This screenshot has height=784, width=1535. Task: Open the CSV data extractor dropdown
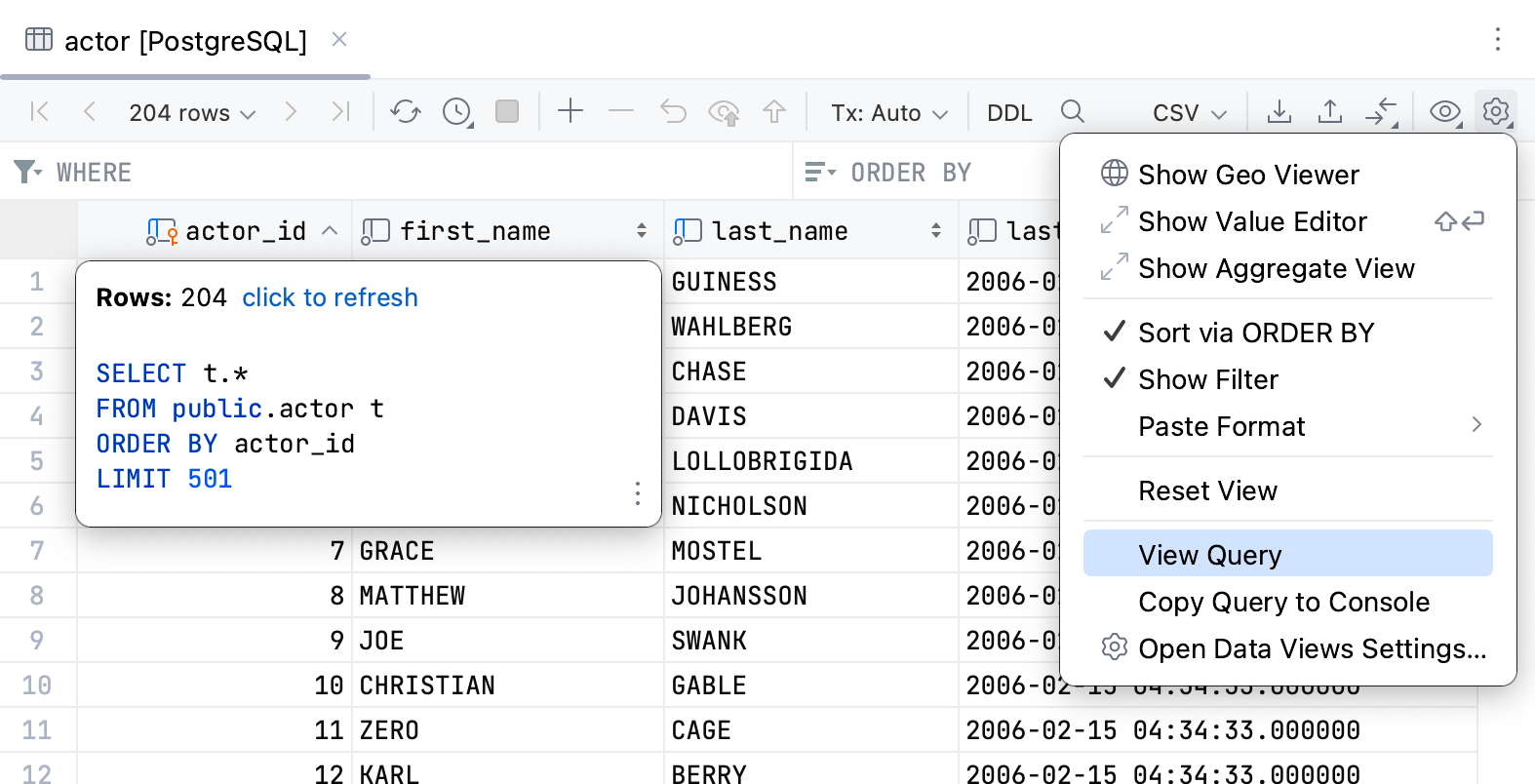pyautogui.click(x=1189, y=113)
